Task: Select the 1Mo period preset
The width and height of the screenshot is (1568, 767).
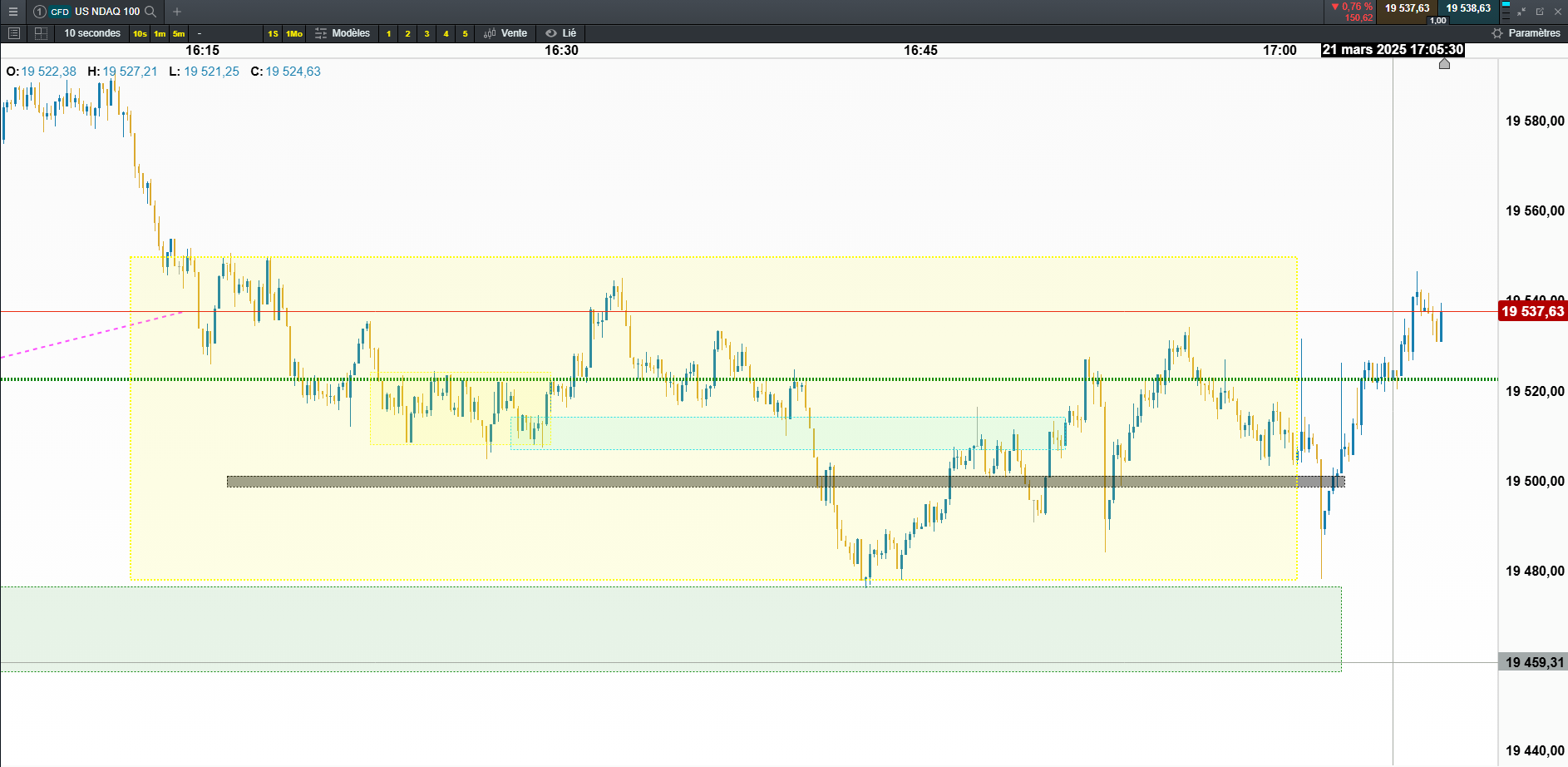Action: (294, 34)
